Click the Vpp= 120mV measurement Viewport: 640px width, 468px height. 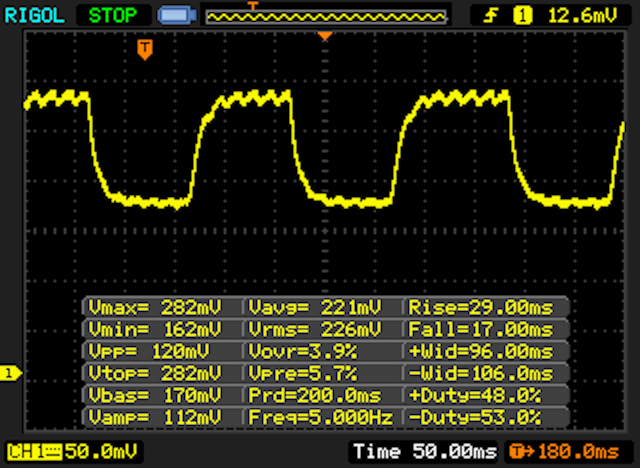point(149,351)
